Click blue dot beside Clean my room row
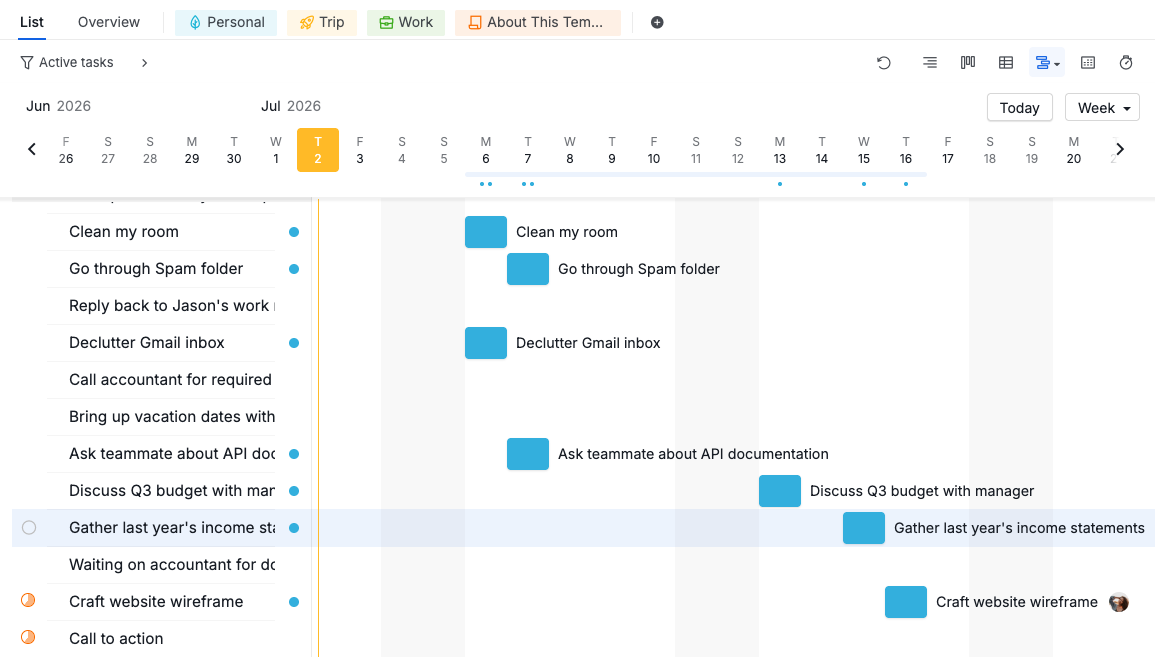Screen dimensions: 1155x657 [x=294, y=232]
